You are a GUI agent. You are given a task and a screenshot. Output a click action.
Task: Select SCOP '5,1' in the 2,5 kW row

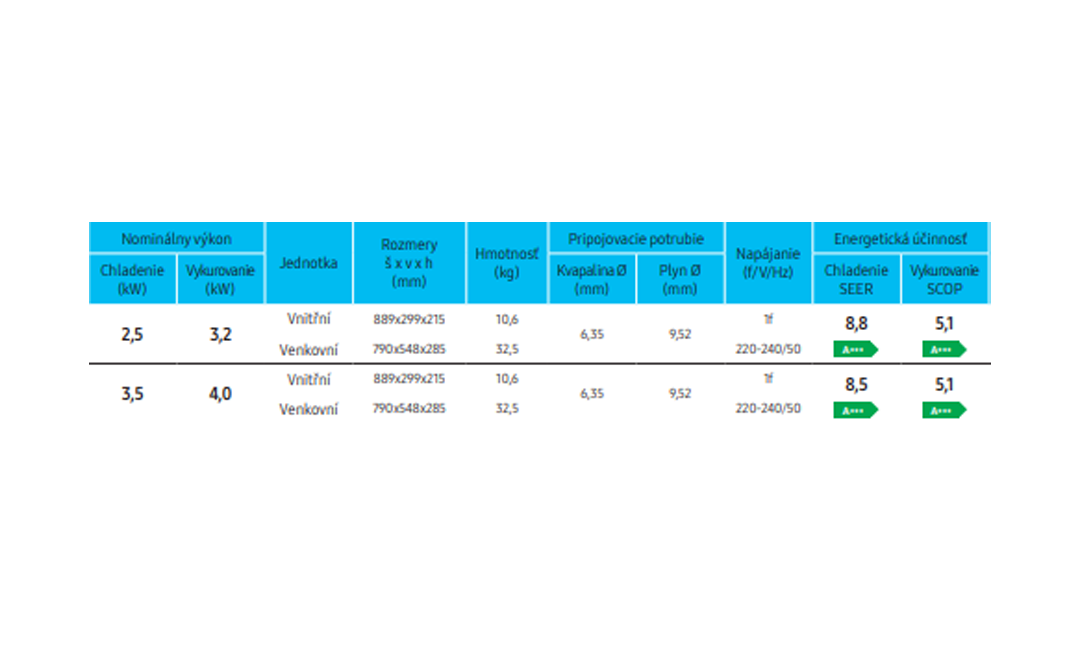[x=944, y=324]
